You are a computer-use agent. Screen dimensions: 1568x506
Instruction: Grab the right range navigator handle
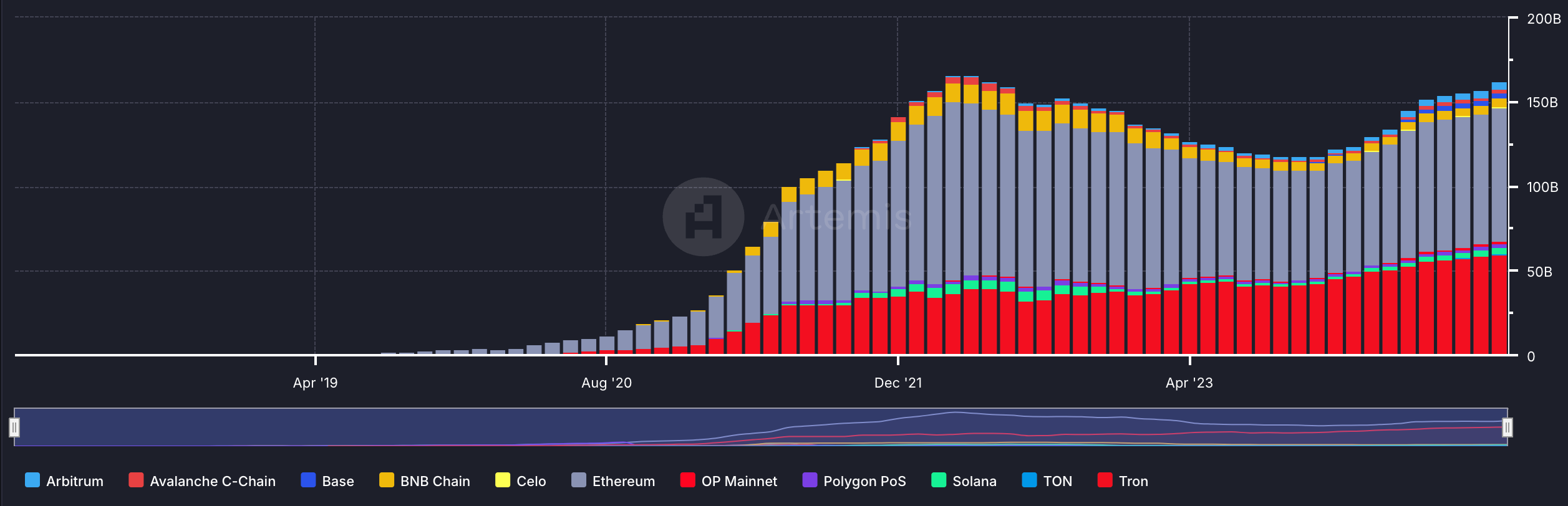point(1508,427)
